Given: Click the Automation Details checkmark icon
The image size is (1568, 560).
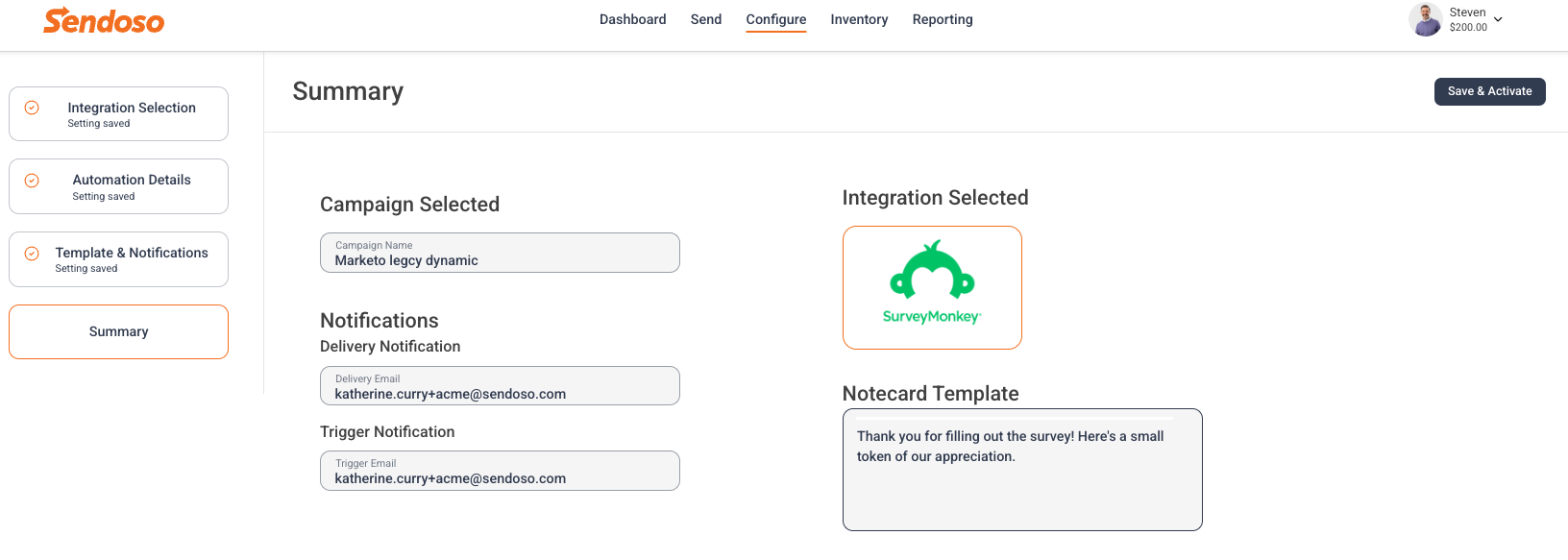Looking at the screenshot, I should [x=32, y=181].
